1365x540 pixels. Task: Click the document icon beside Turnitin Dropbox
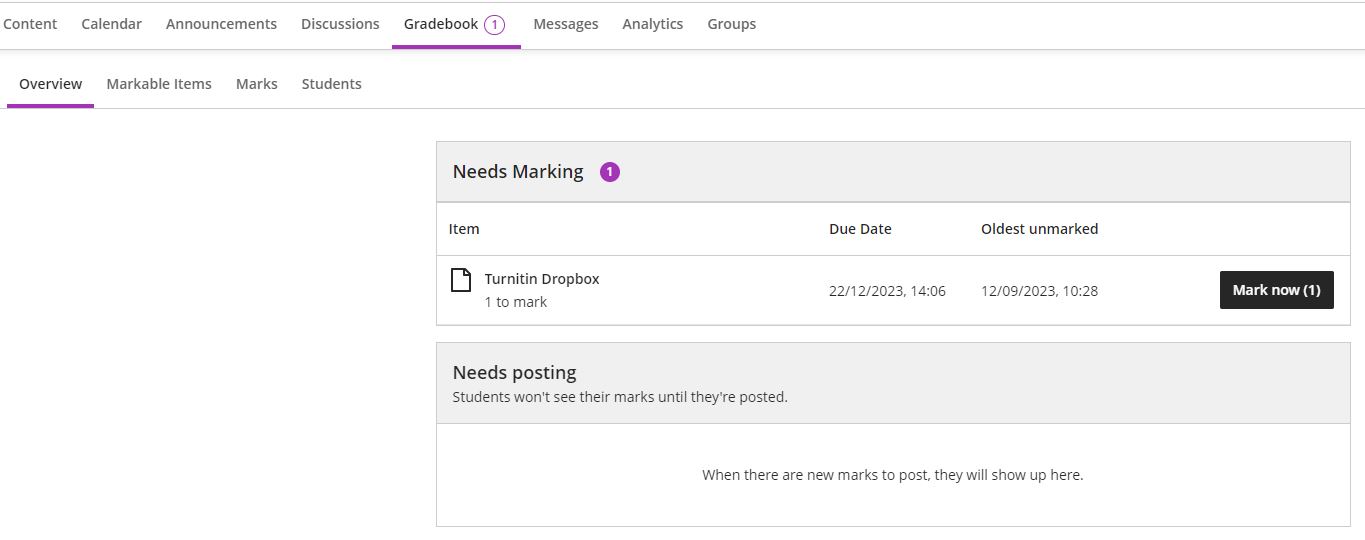pos(460,280)
